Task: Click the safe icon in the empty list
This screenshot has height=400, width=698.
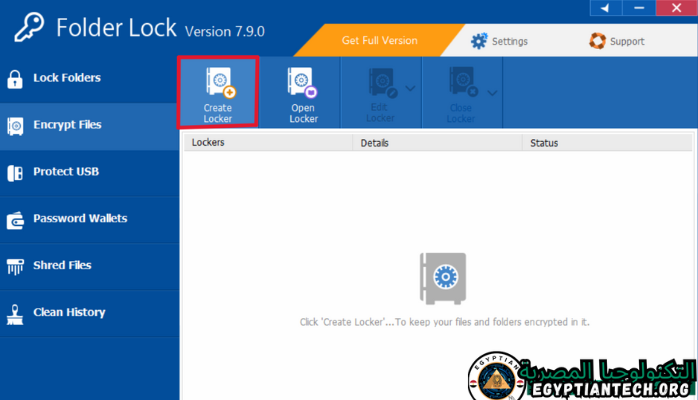Action: [x=443, y=276]
